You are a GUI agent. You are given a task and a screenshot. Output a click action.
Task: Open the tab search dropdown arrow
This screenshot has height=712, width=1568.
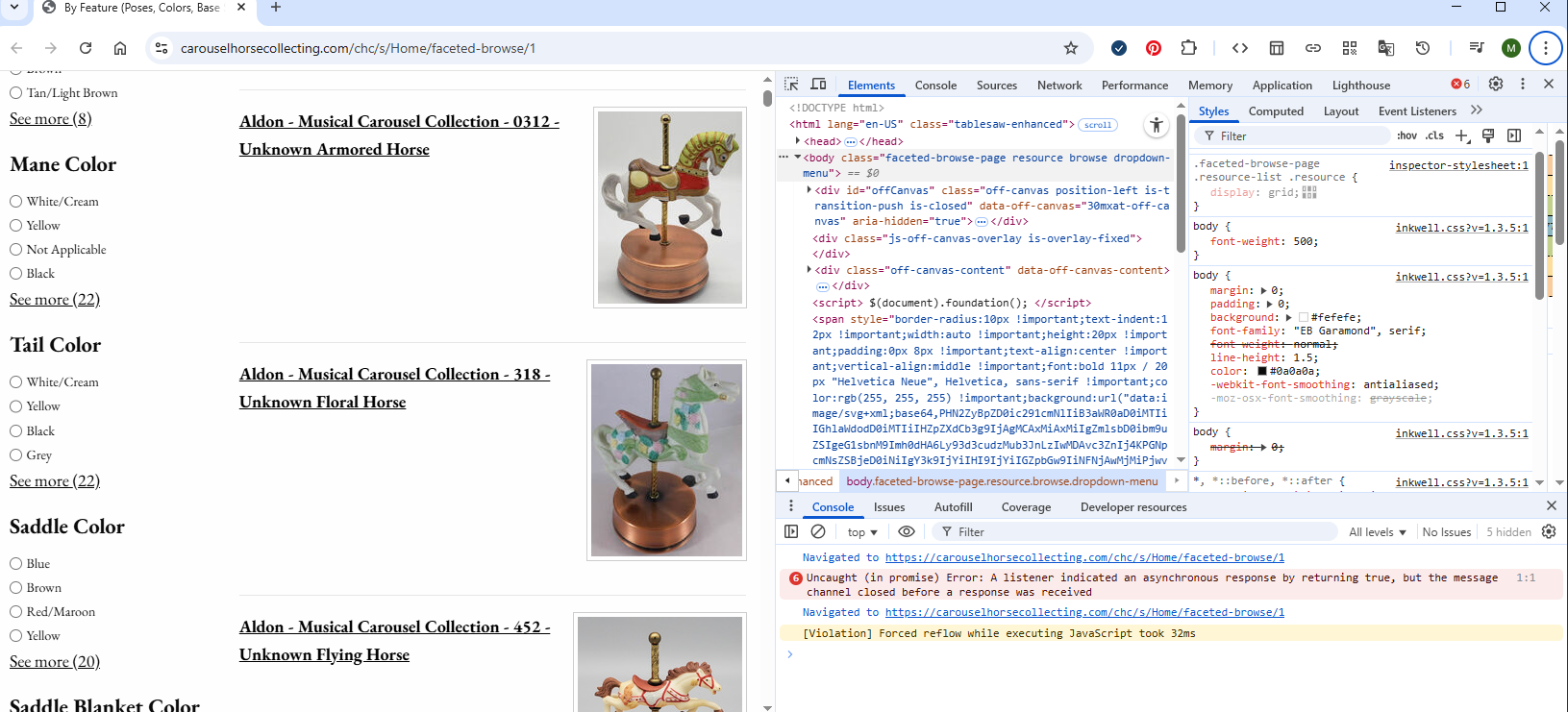[x=14, y=7]
